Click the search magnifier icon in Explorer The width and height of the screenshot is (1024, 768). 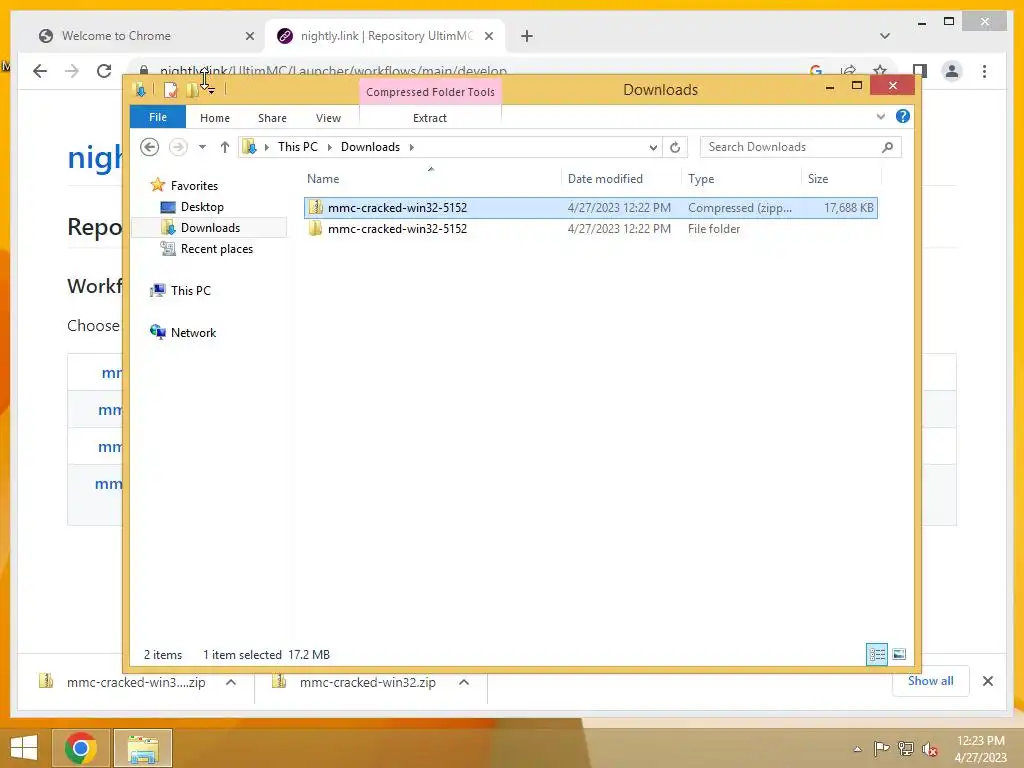(x=887, y=147)
